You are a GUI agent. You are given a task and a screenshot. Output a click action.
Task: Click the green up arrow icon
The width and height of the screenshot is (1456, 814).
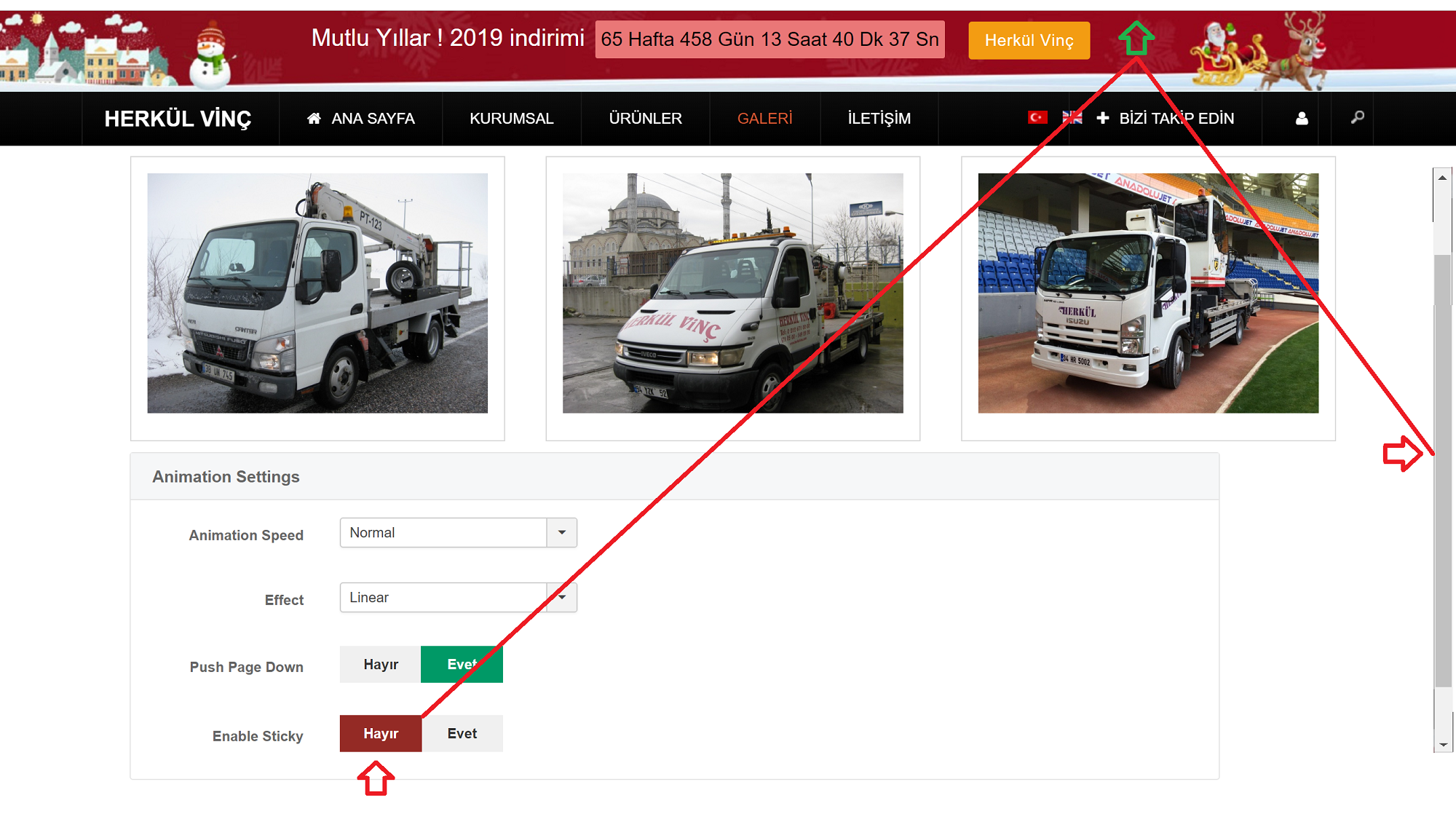1136,39
